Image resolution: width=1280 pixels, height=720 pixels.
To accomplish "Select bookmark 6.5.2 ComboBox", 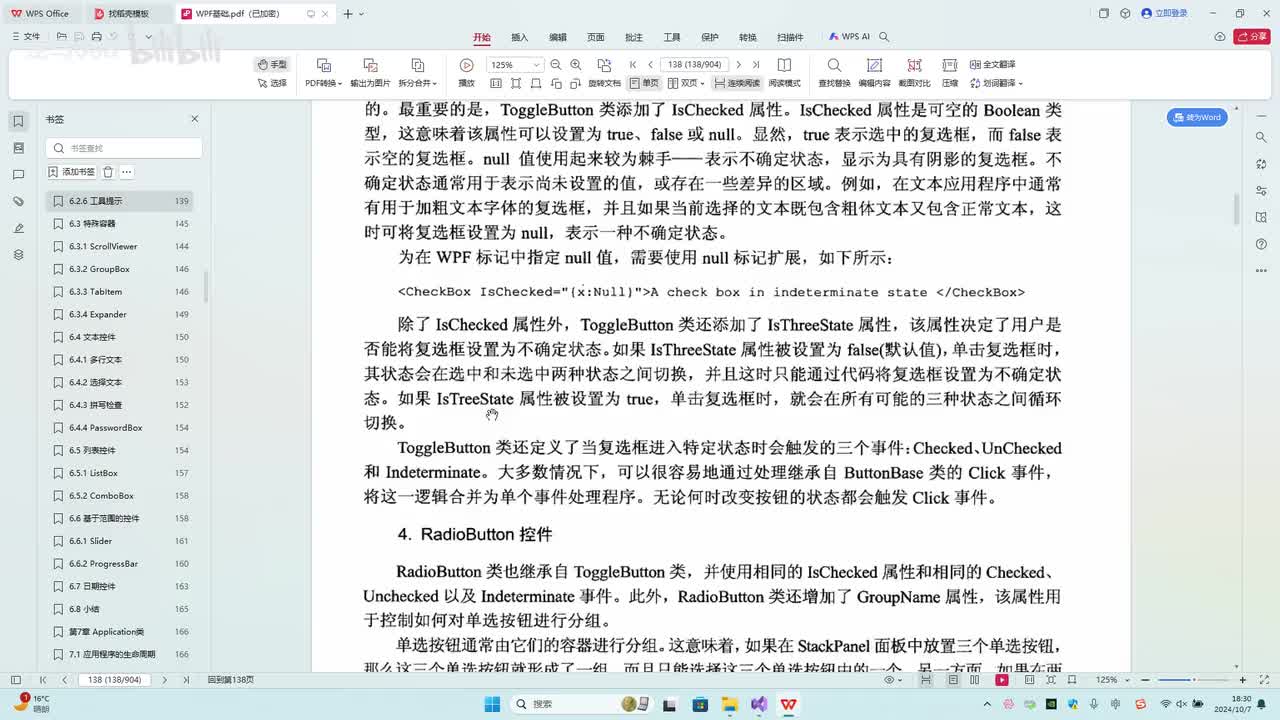I will pos(120,495).
